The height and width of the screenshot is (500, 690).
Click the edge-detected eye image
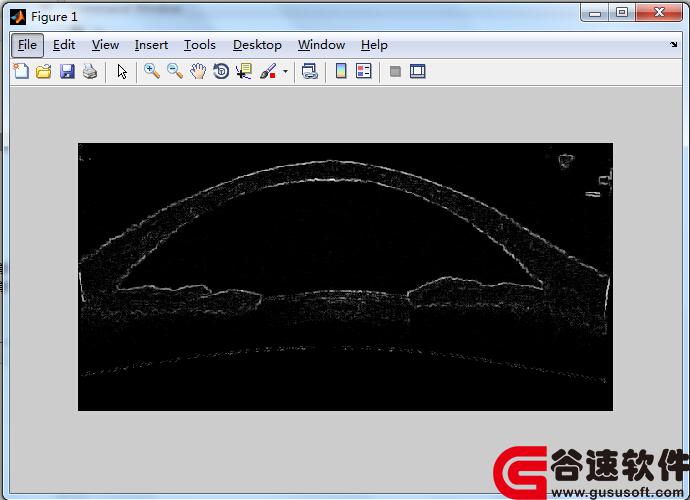click(345, 277)
